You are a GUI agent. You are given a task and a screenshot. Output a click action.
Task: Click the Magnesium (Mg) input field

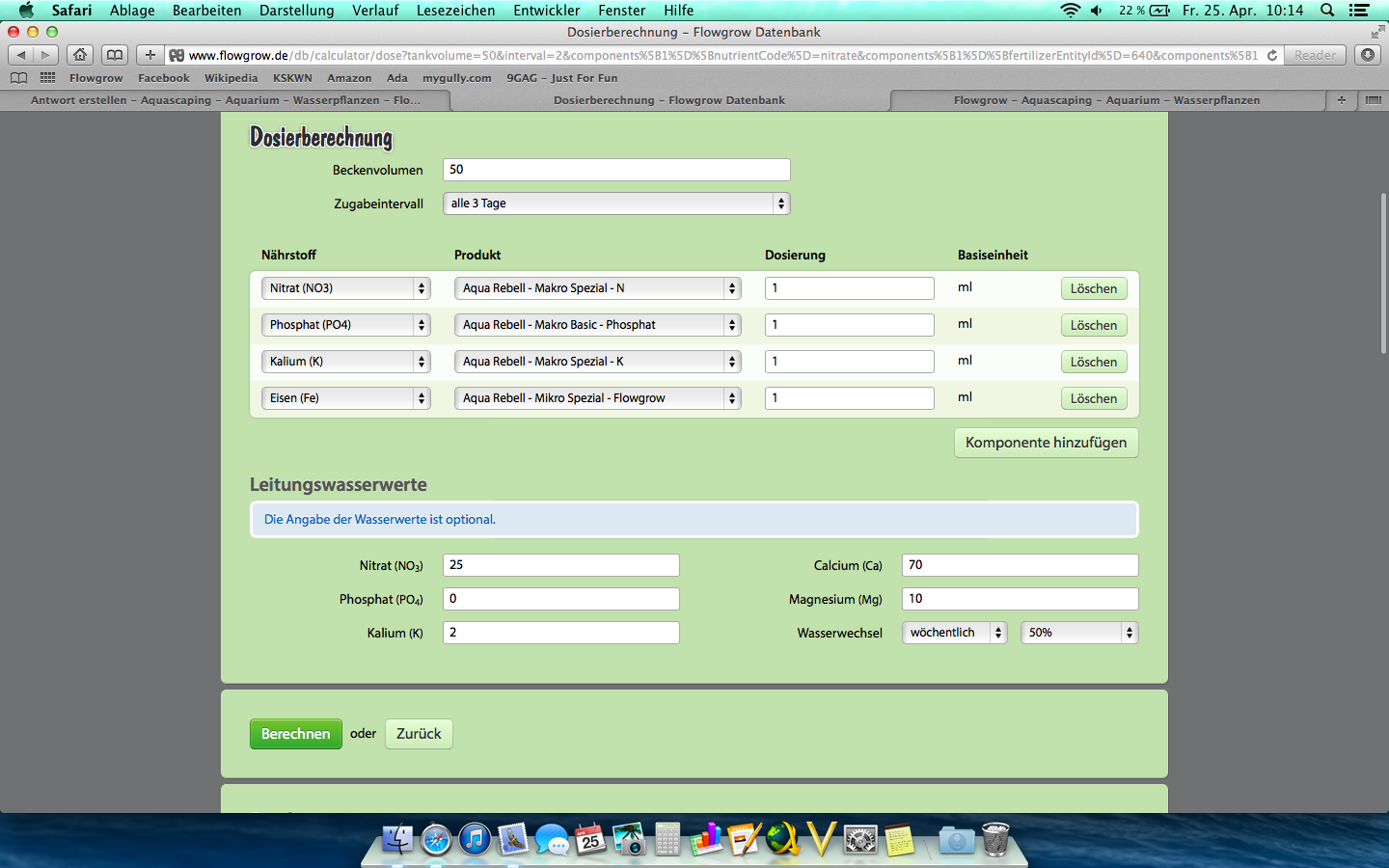point(1020,599)
